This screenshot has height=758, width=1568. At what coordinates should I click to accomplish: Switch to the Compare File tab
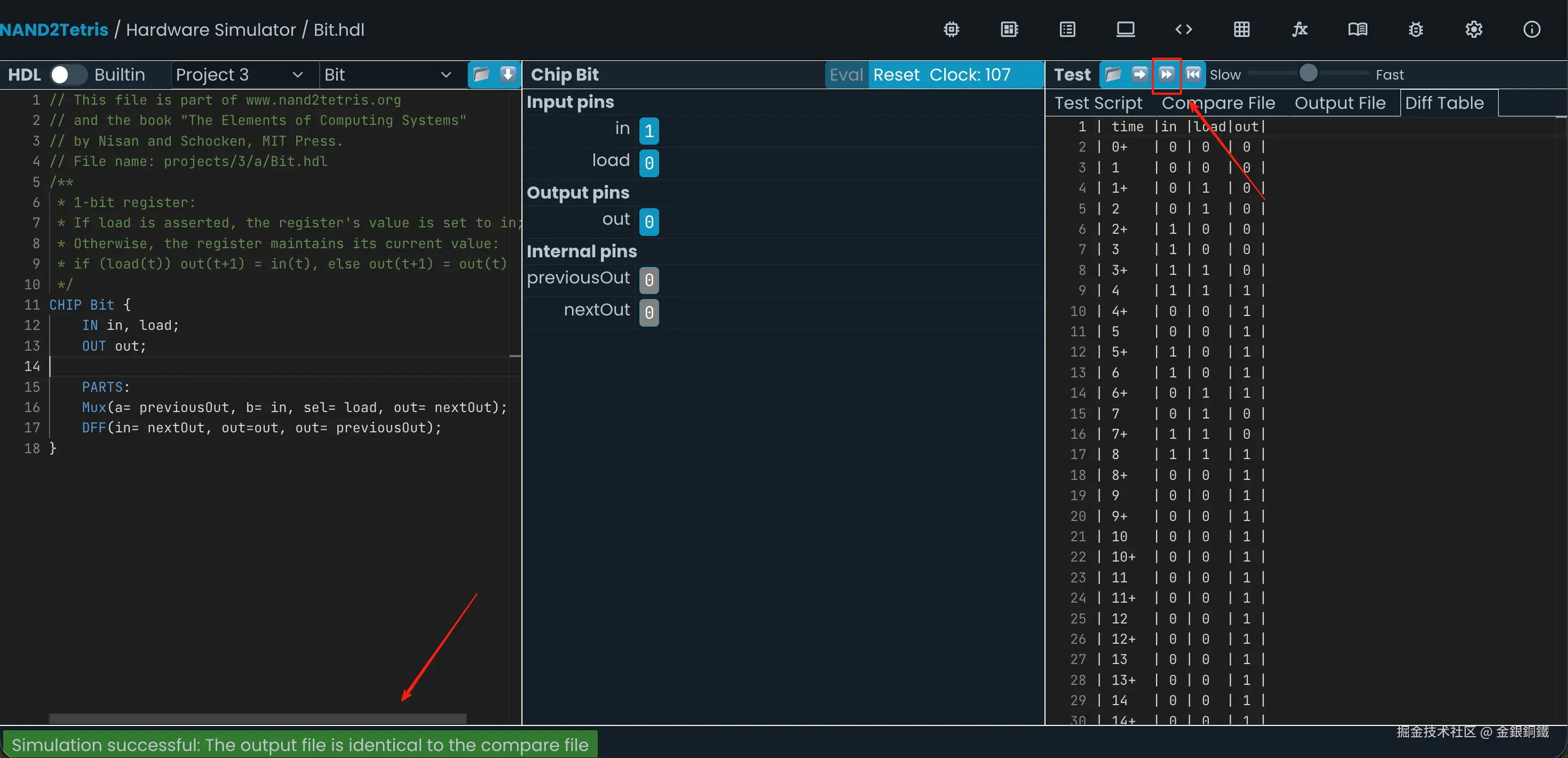pos(1218,103)
